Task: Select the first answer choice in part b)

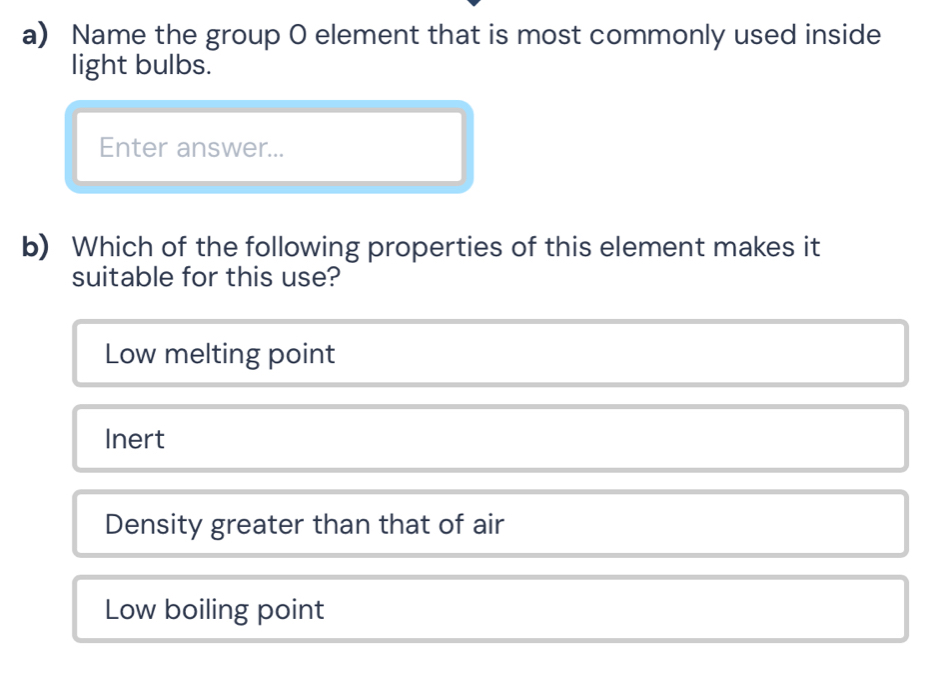Action: [491, 353]
